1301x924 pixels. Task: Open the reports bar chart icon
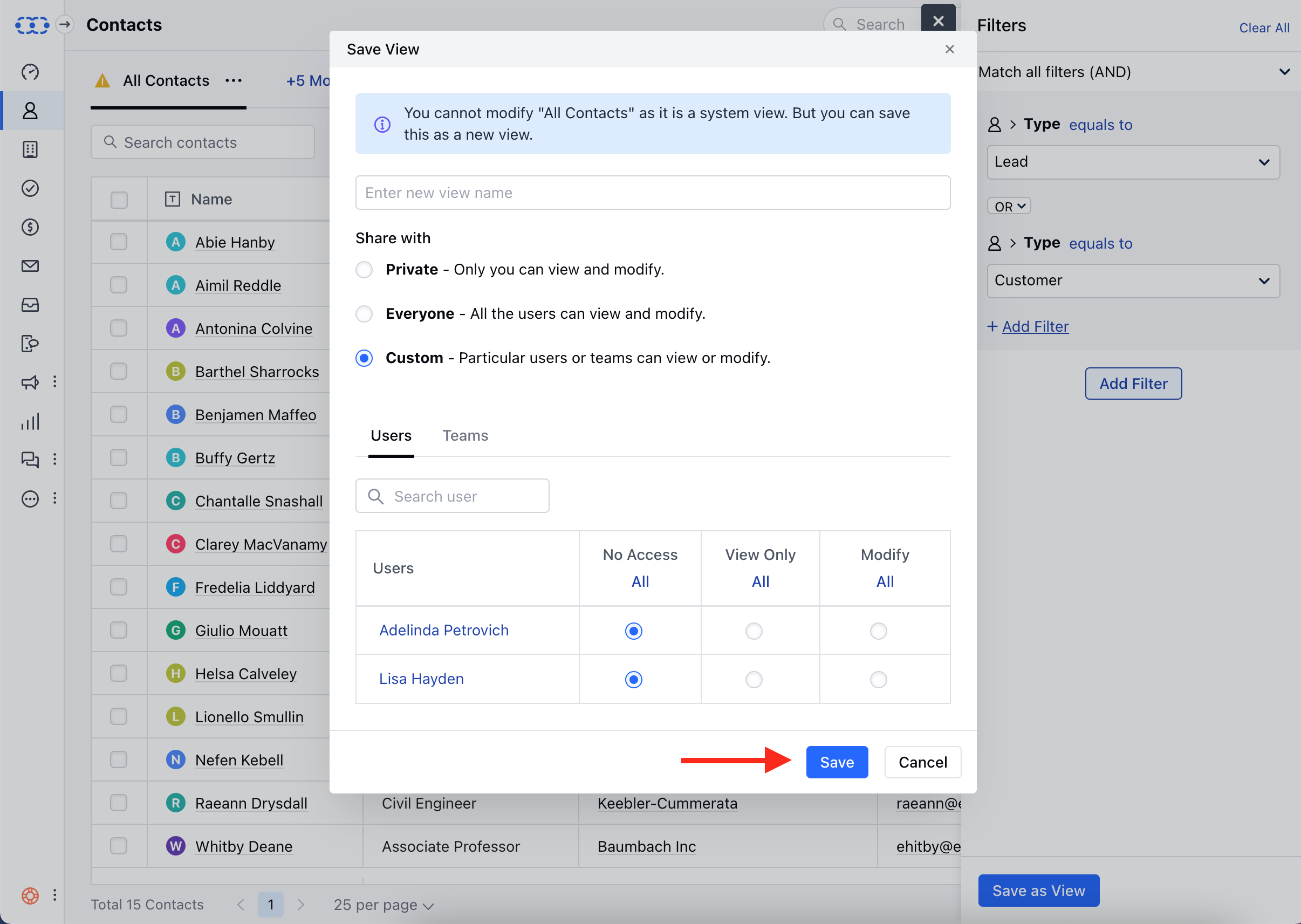tap(30, 421)
